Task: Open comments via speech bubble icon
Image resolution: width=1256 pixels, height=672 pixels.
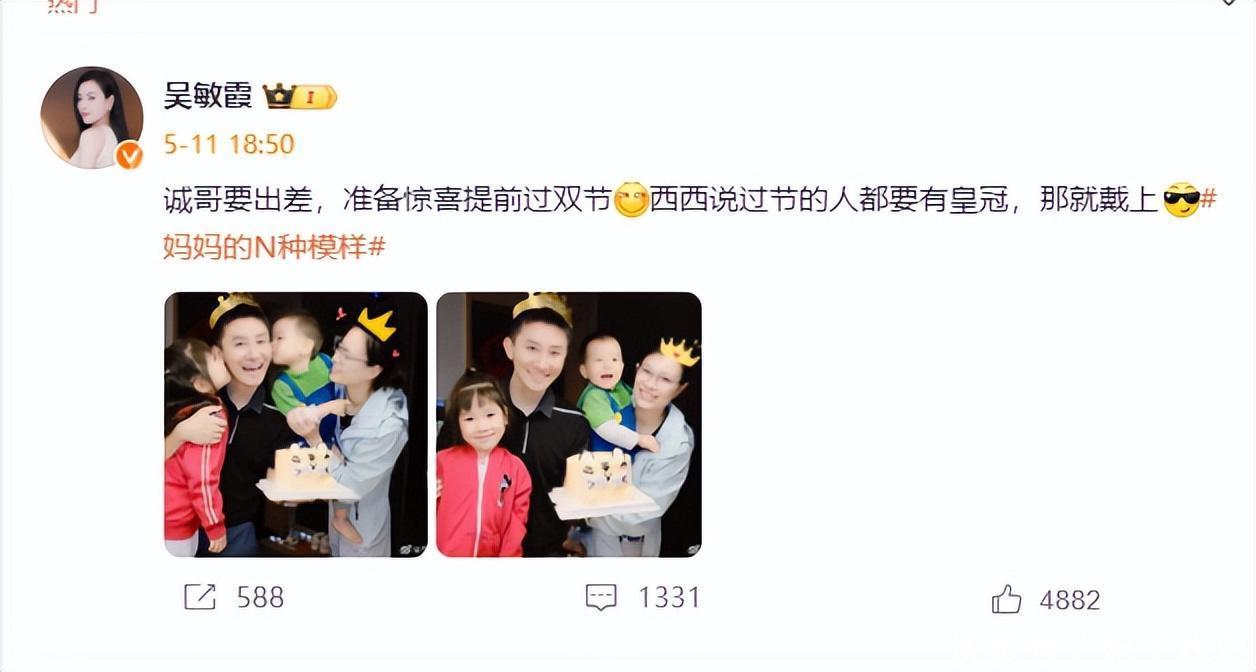Action: coord(601,598)
